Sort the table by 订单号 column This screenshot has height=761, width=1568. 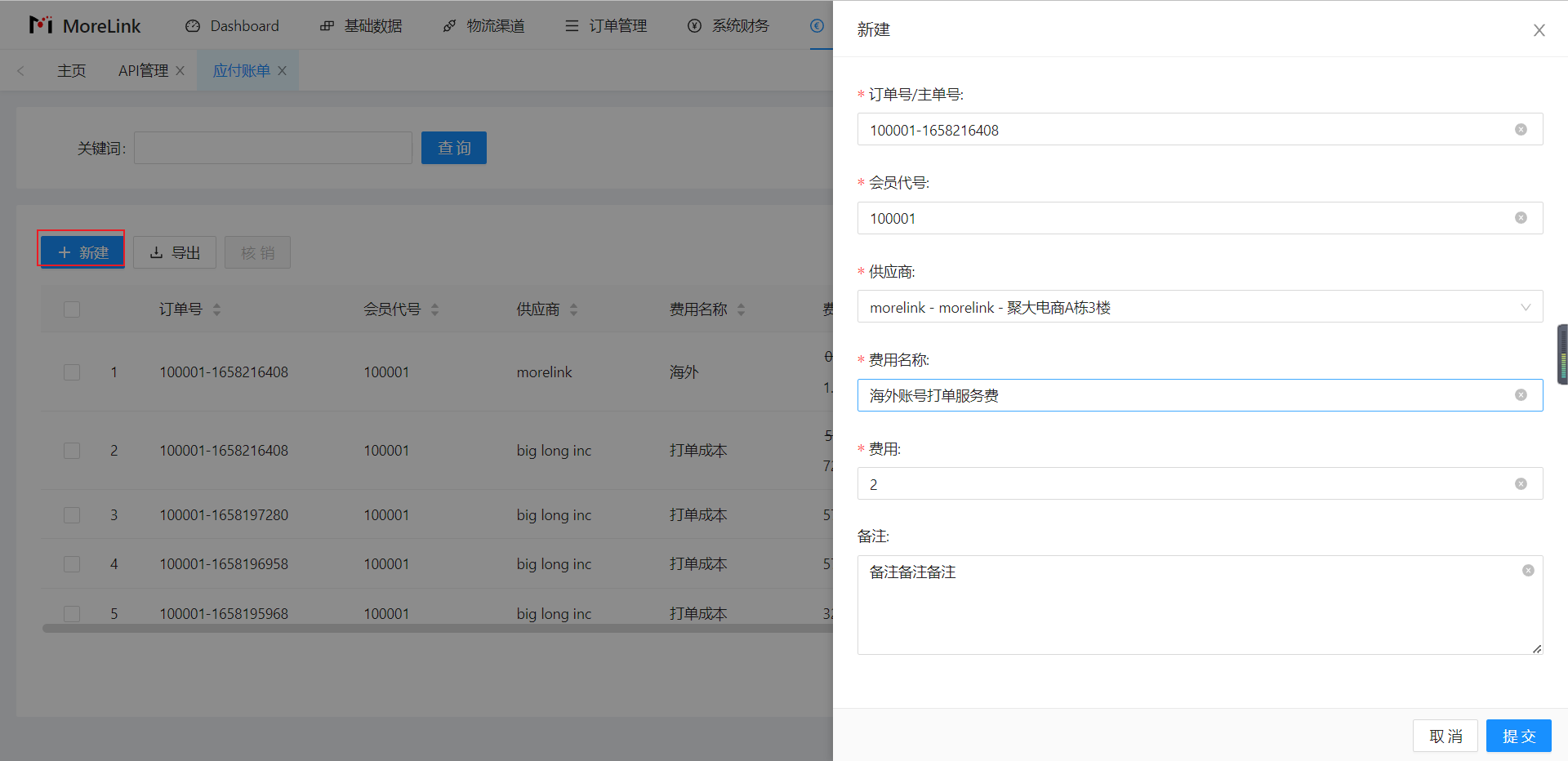216,309
